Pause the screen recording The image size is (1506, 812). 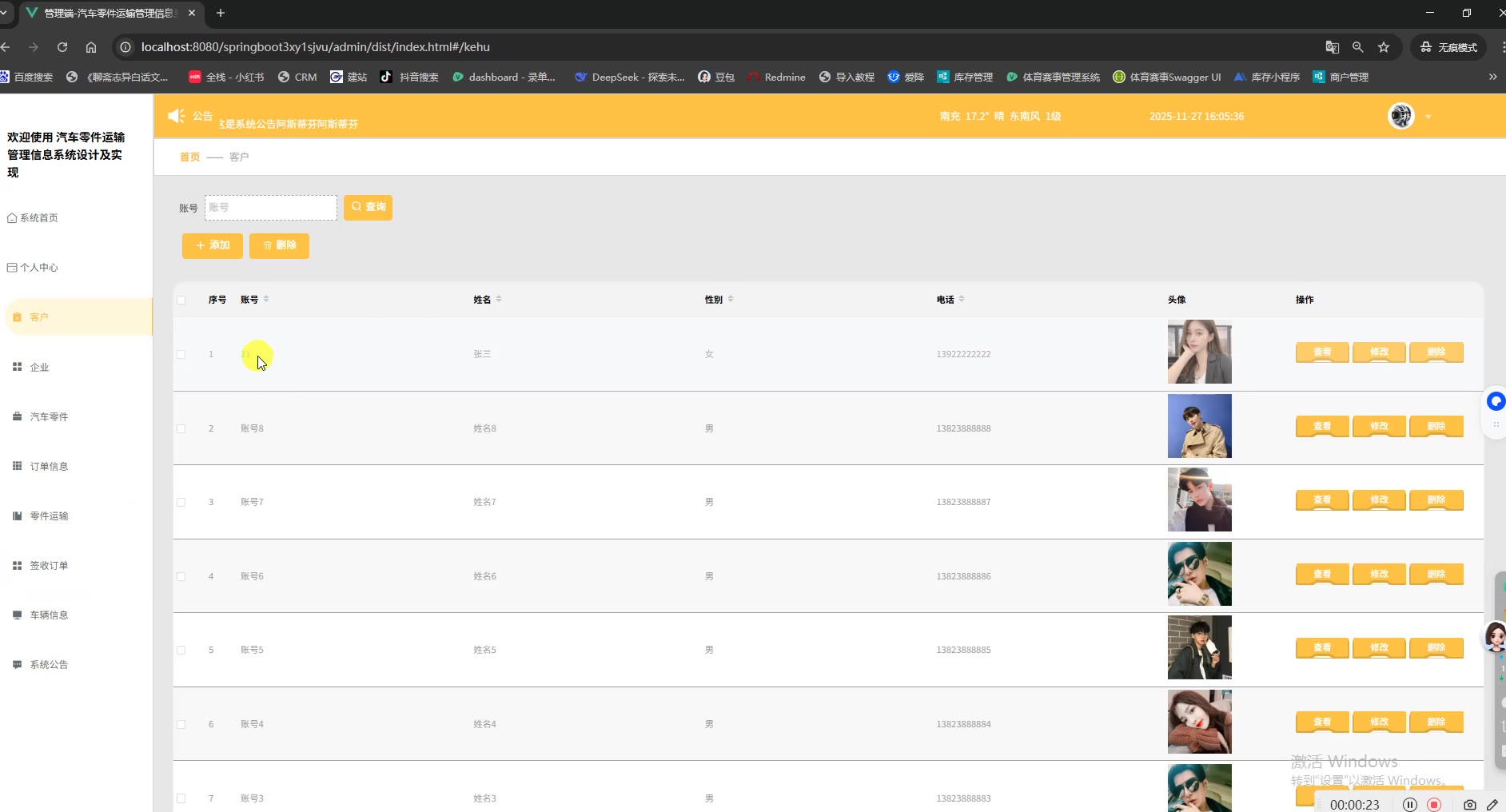pos(1410,805)
